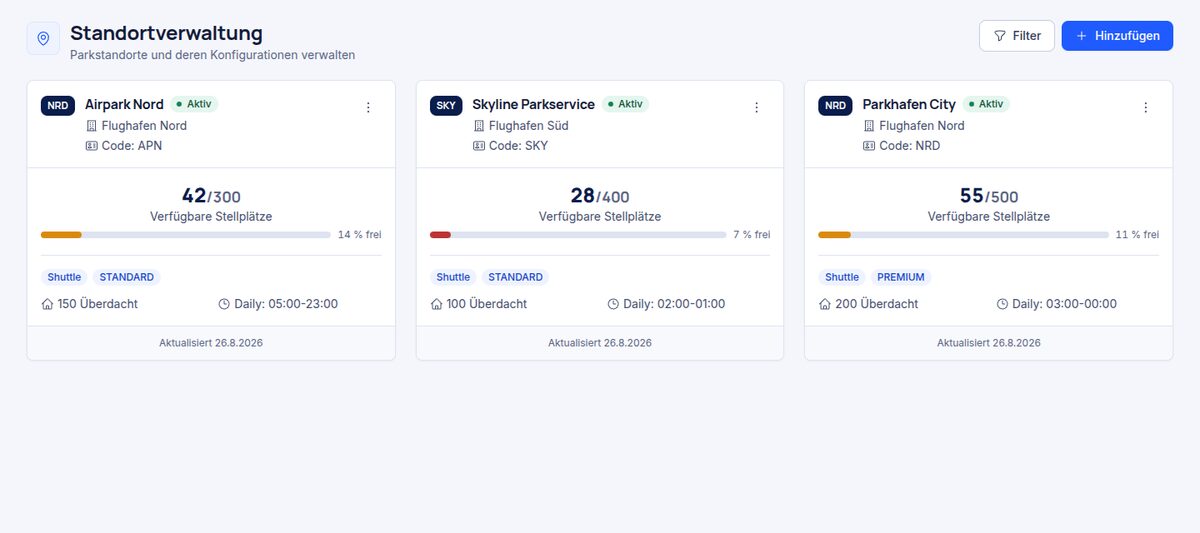Image resolution: width=1200 pixels, height=533 pixels.
Task: Click the STANDARD tag on Skyline Parkservice card
Action: click(x=515, y=277)
